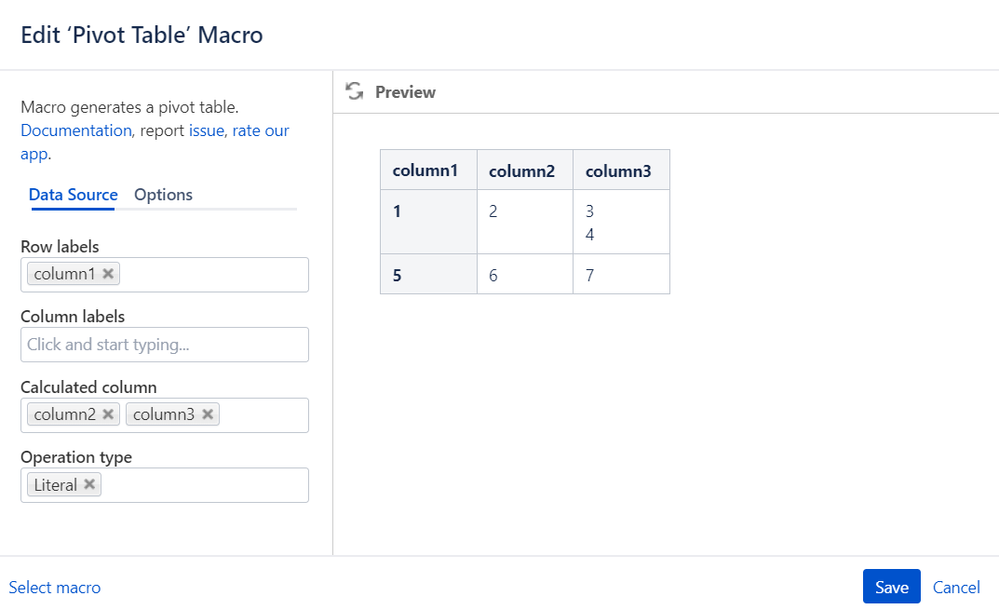999x611 pixels.
Task: Click the report issue link
Action: [206, 131]
